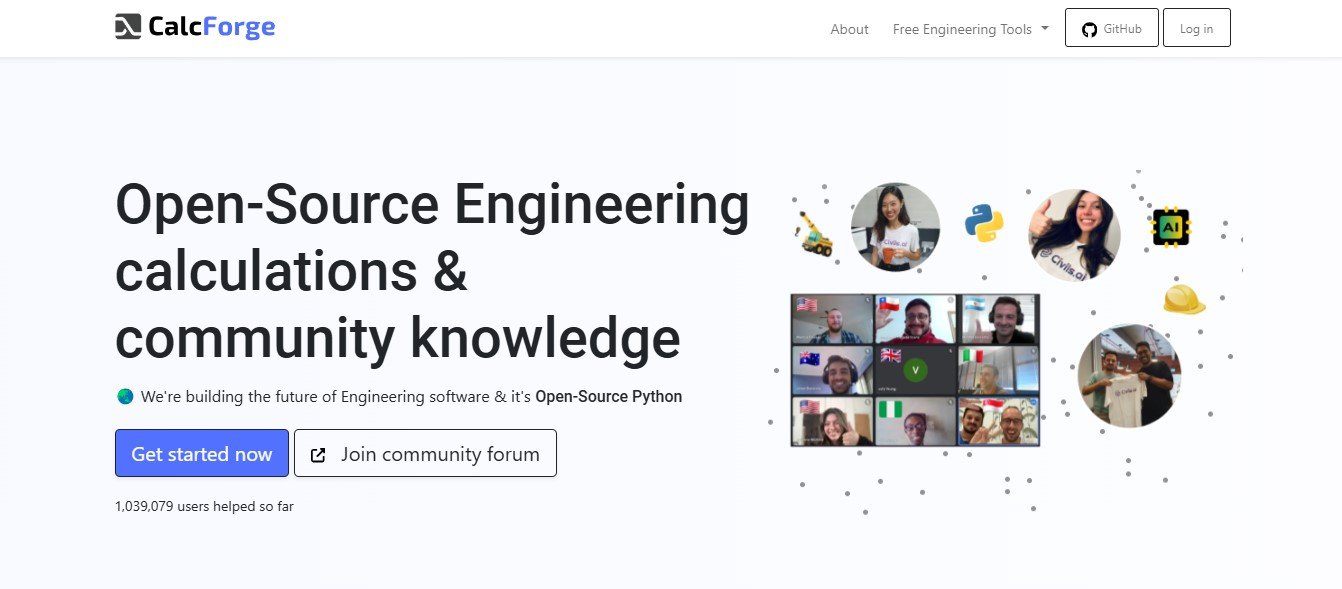Expand the Free Engineering Tools dropdown
1342x589 pixels.
coord(970,29)
